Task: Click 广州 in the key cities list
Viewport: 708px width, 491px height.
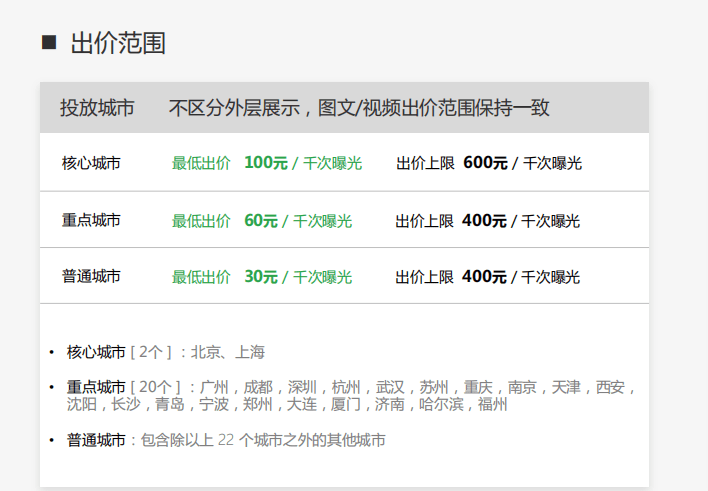Action: click(x=215, y=387)
